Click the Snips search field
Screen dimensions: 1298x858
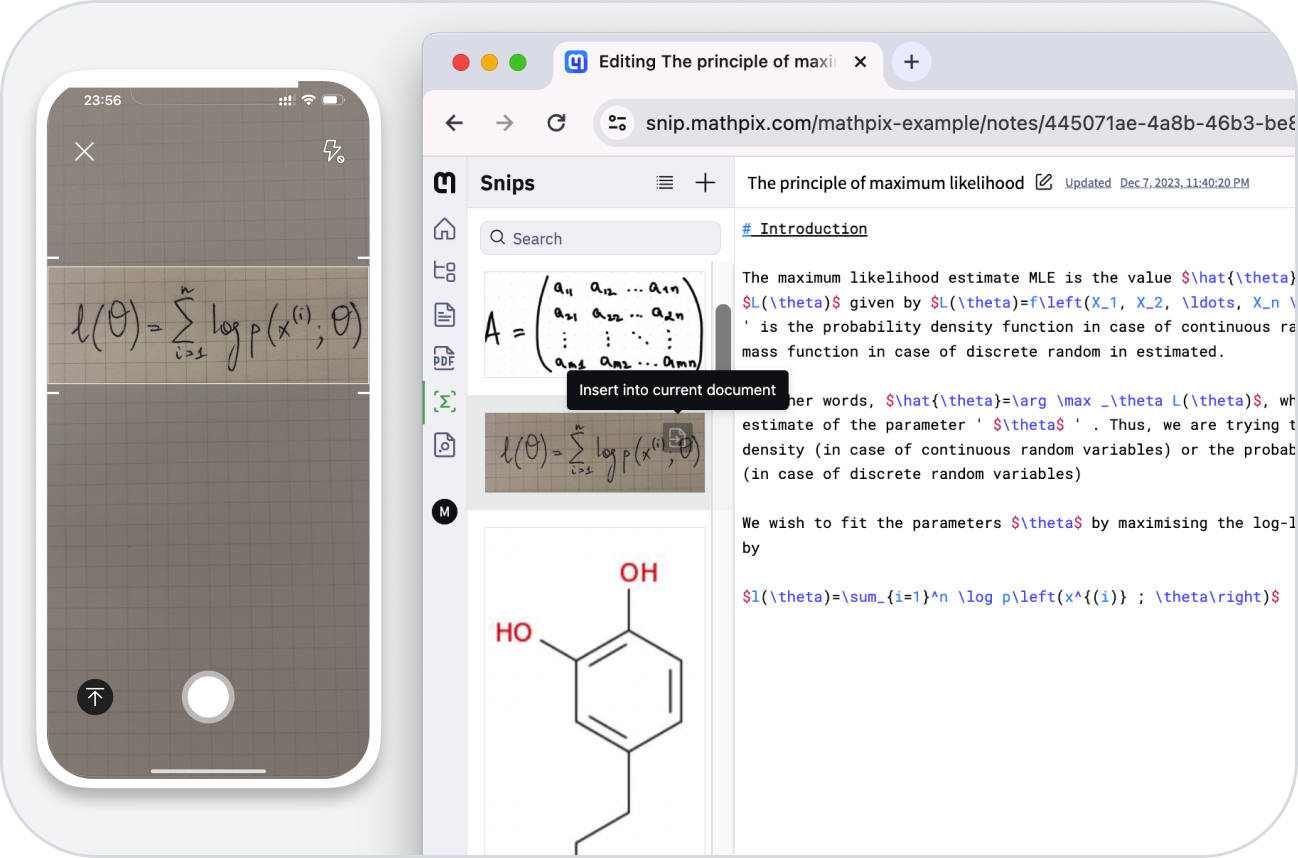[x=600, y=239]
